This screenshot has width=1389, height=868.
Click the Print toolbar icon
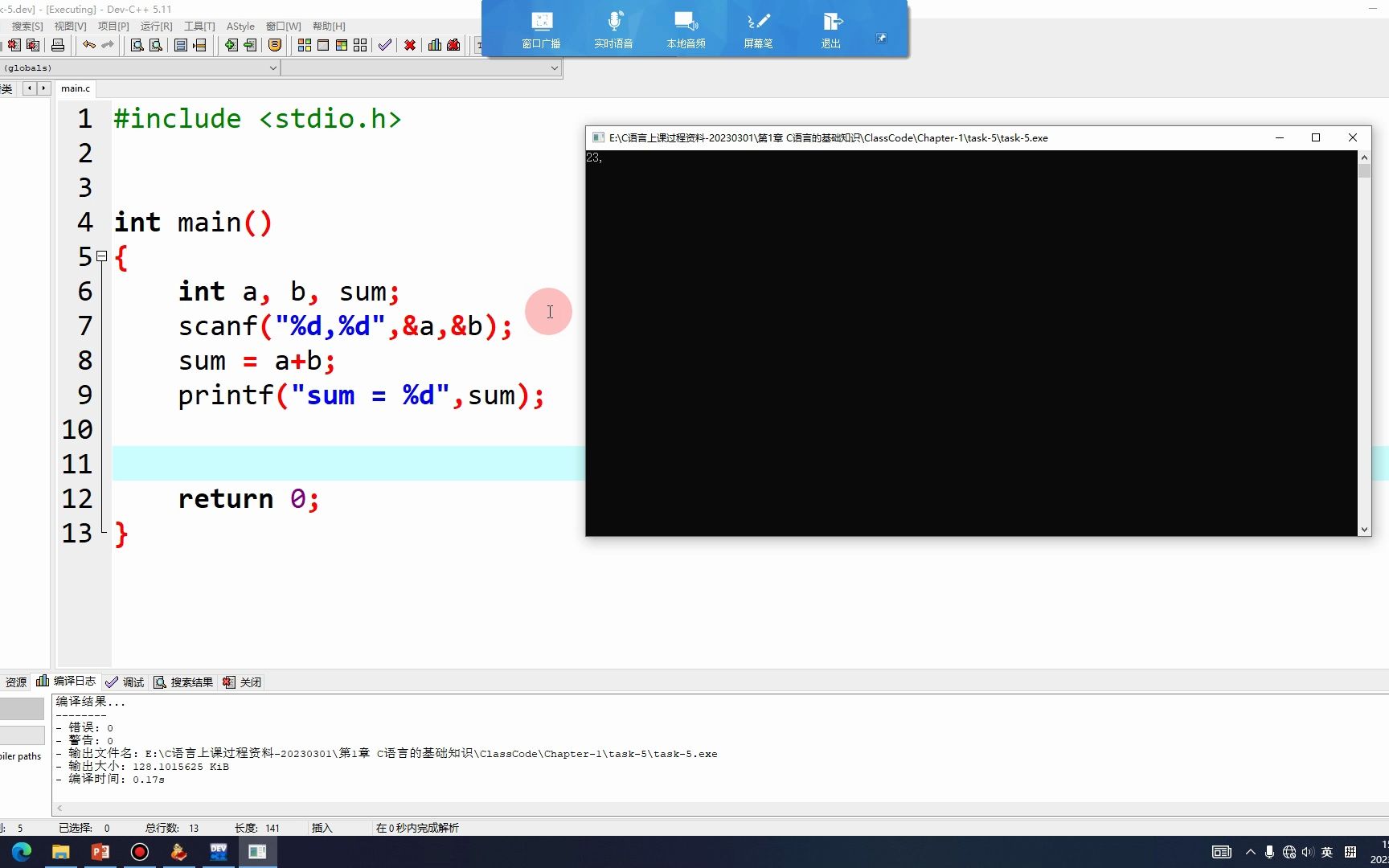58,45
